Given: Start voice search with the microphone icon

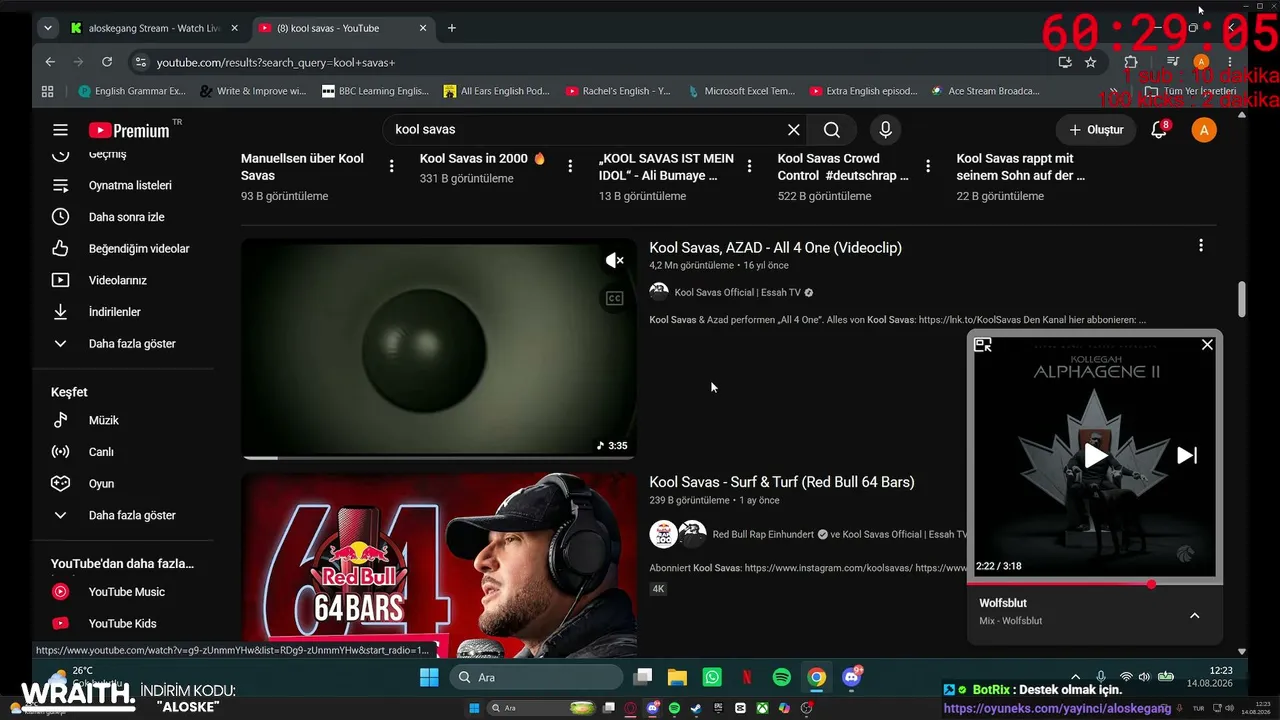Looking at the screenshot, I should pos(885,130).
